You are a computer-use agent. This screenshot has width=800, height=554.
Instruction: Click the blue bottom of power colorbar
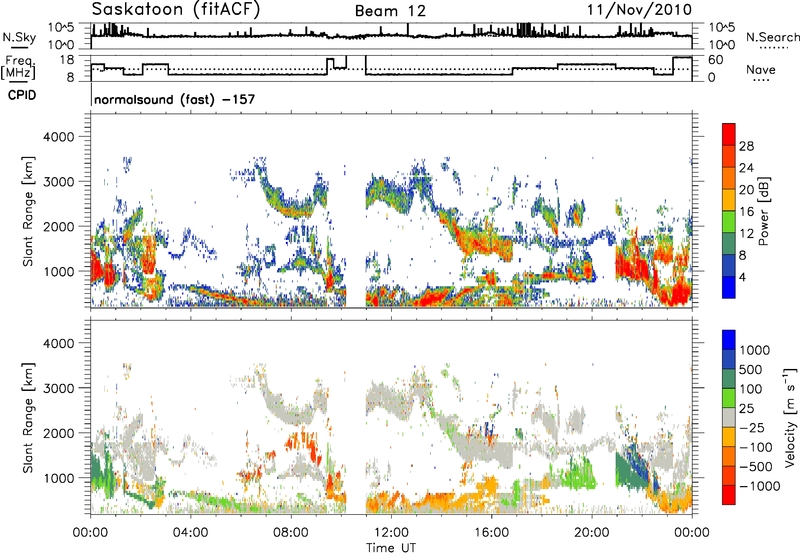pyautogui.click(x=729, y=287)
